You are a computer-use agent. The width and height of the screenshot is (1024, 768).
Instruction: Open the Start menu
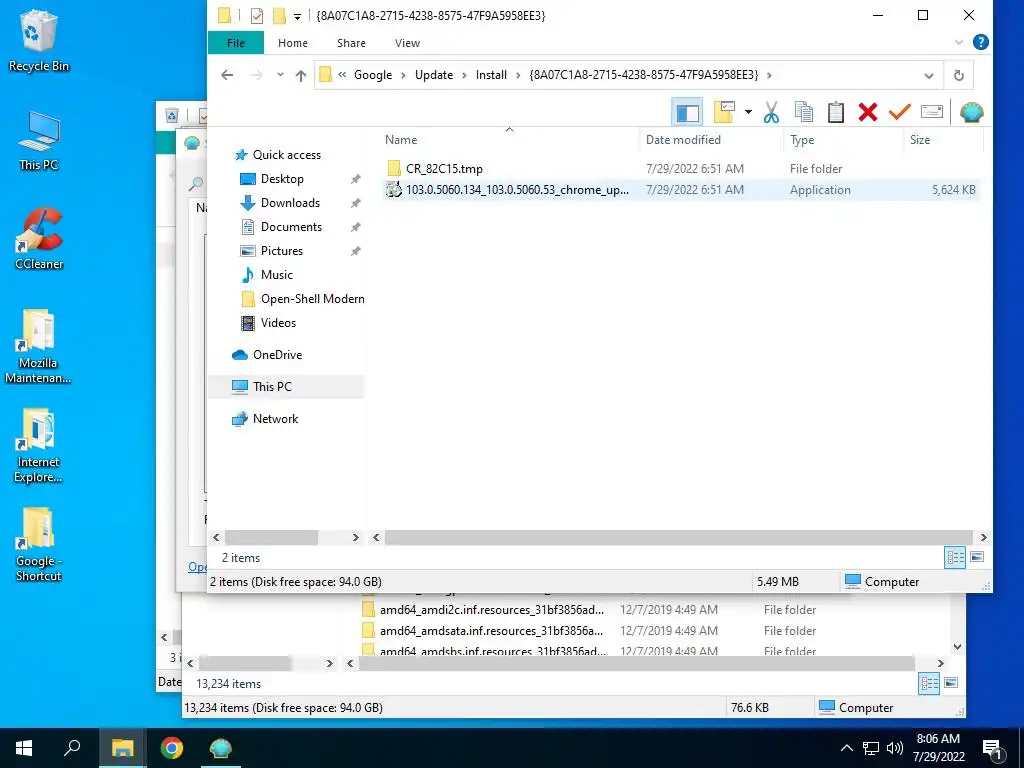[x=24, y=748]
